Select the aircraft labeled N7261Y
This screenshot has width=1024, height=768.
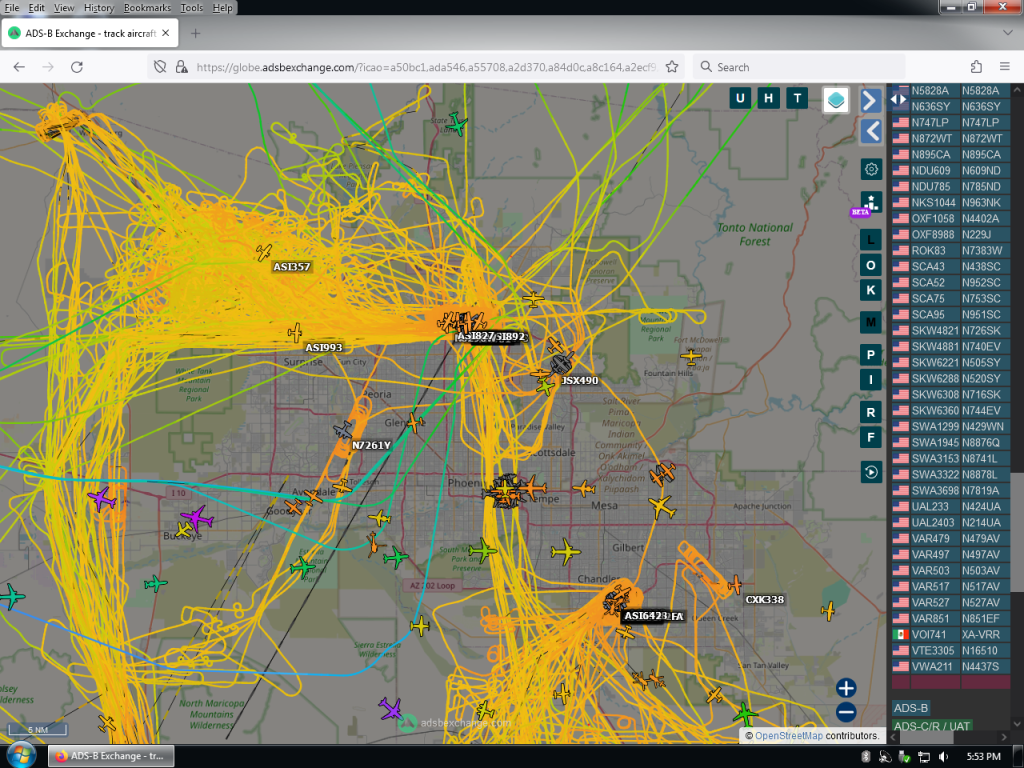pos(343,430)
